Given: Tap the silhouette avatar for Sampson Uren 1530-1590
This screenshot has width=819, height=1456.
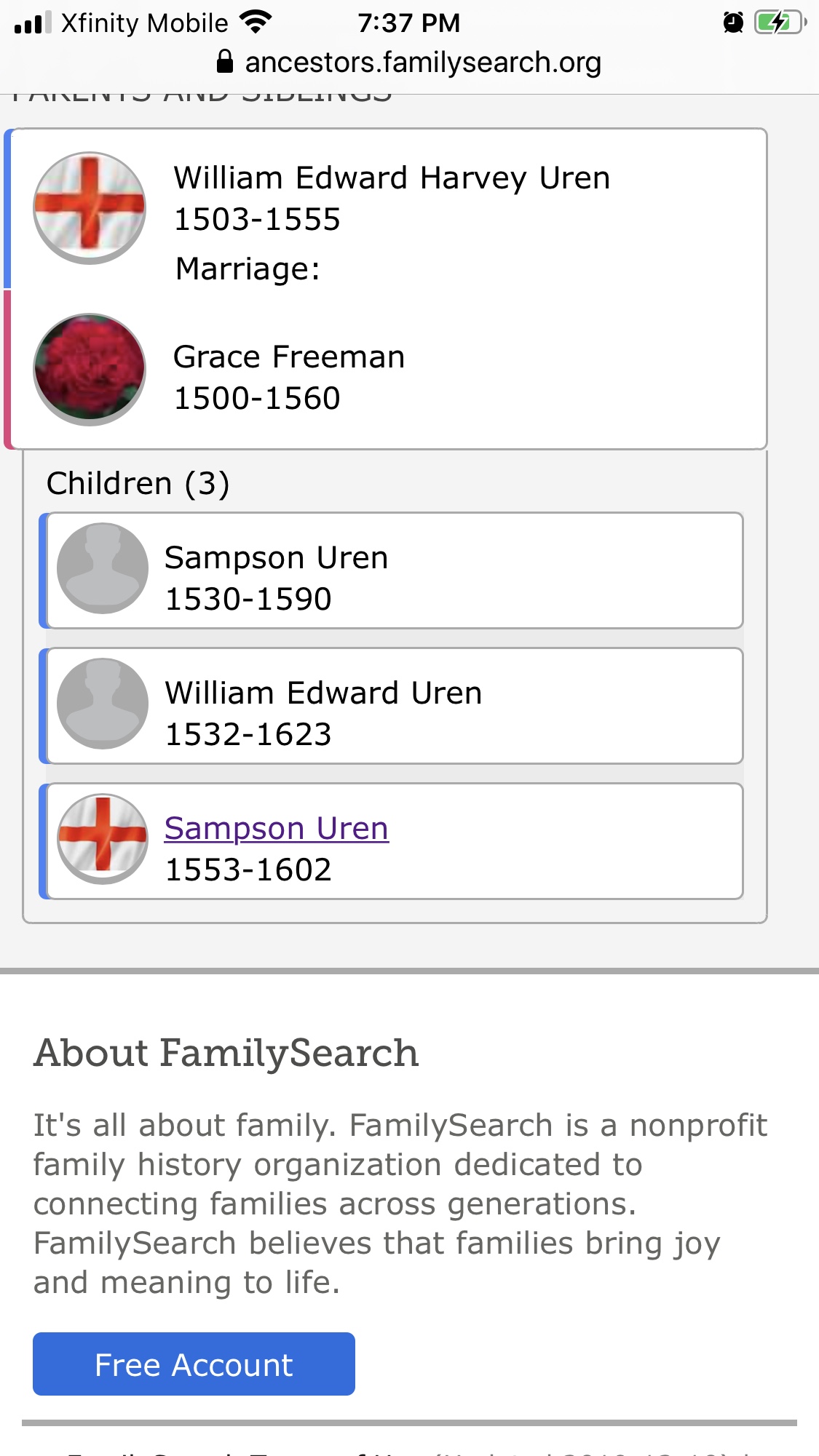Looking at the screenshot, I should point(103,568).
